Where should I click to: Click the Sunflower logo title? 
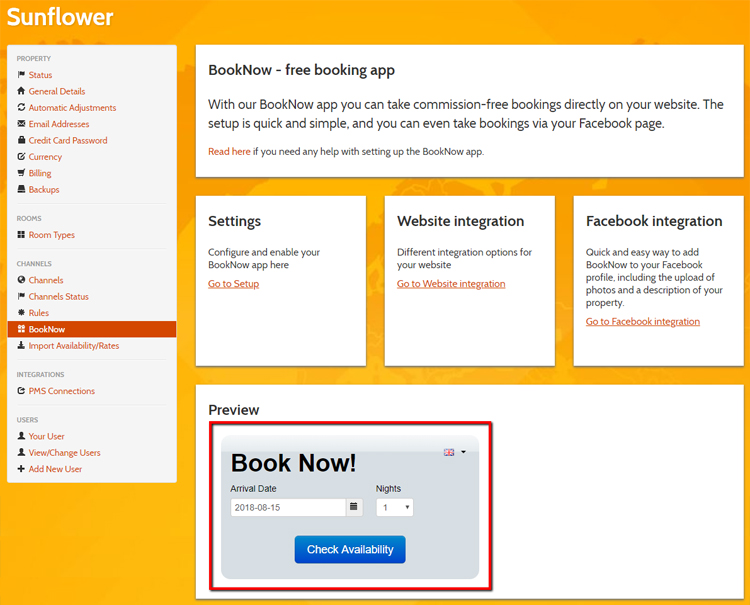coord(60,17)
